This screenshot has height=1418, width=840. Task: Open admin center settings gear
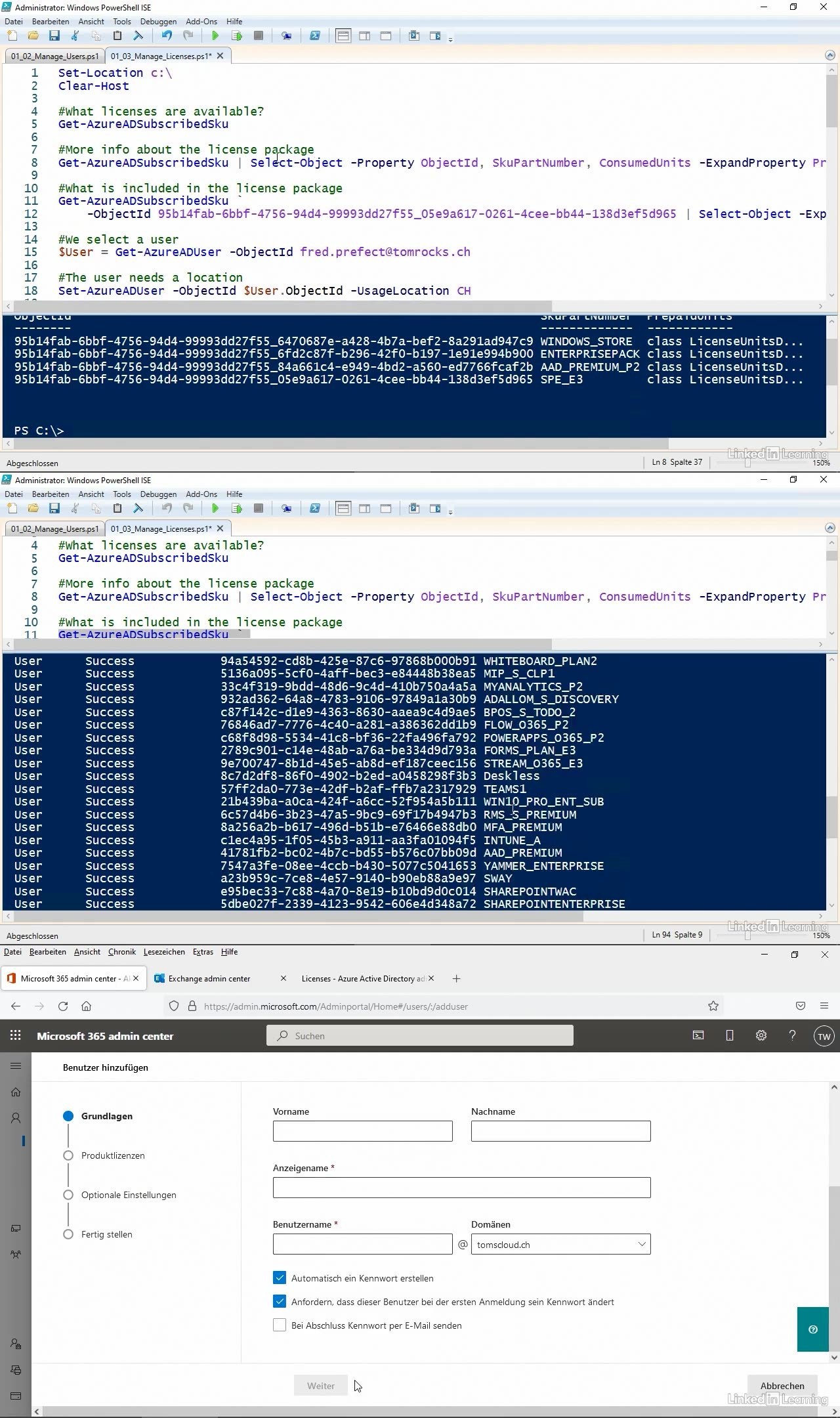(761, 1035)
